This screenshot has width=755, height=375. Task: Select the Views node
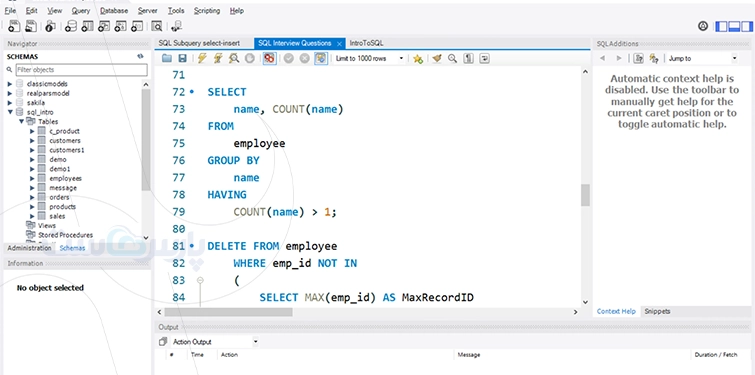coord(47,225)
